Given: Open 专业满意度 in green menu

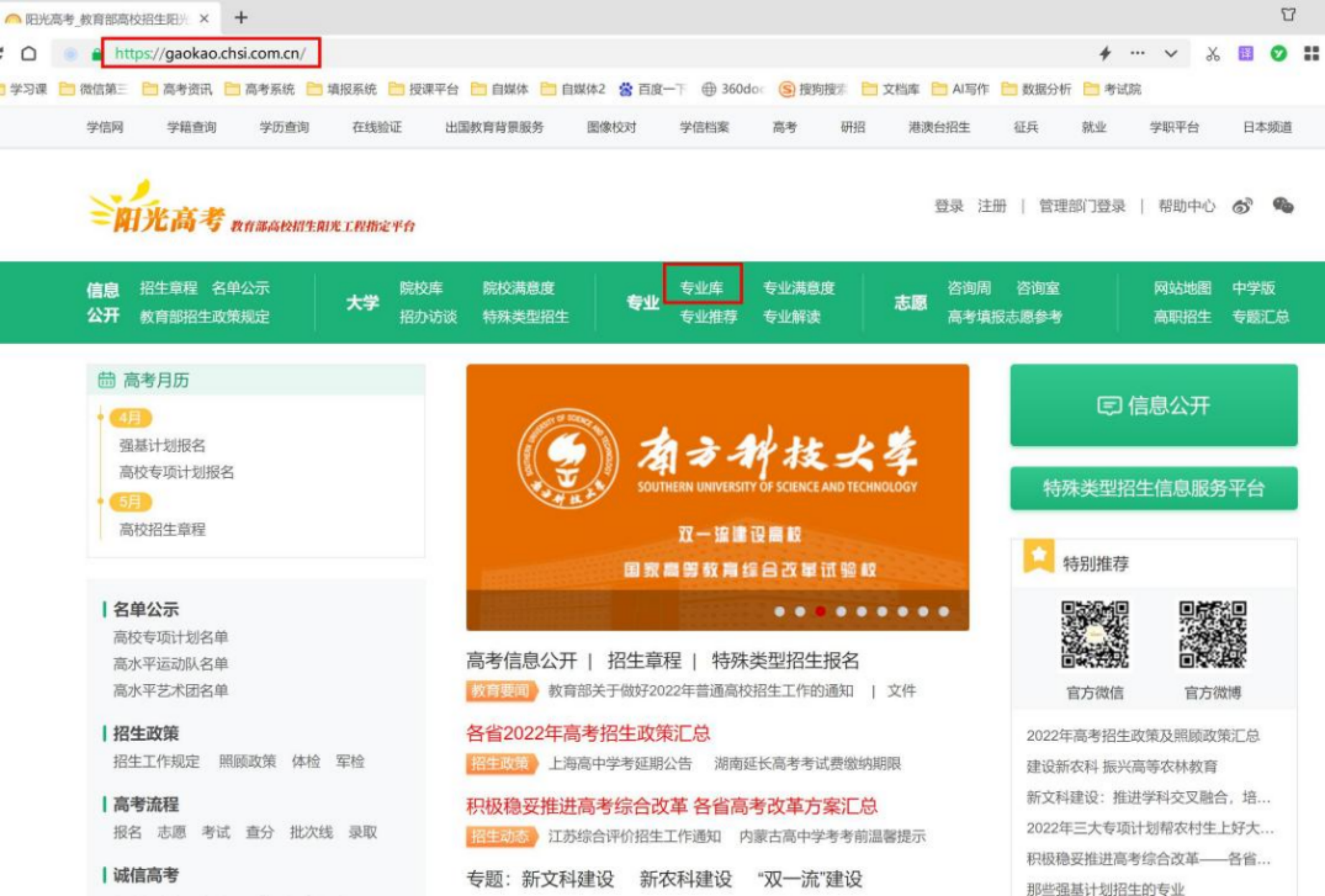Looking at the screenshot, I should coord(798,287).
